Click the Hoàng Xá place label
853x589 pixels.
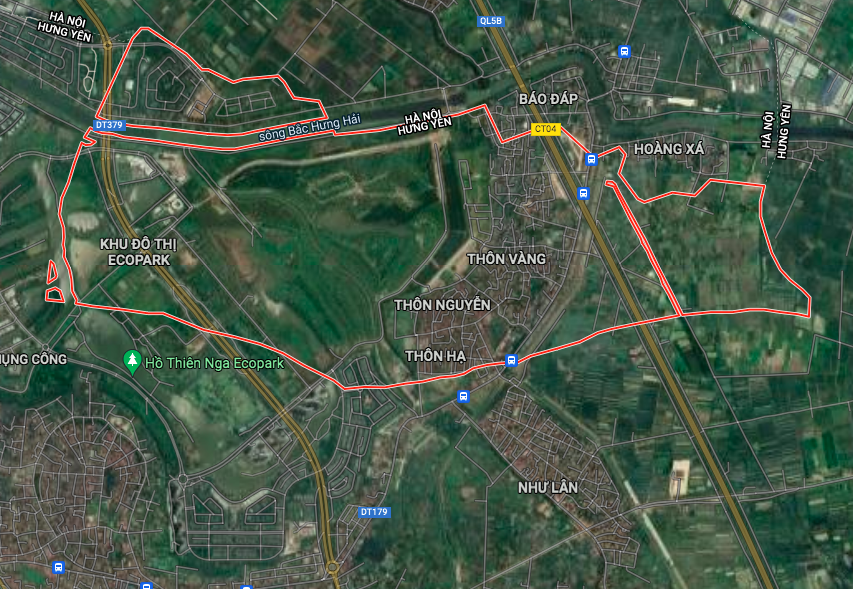669,149
